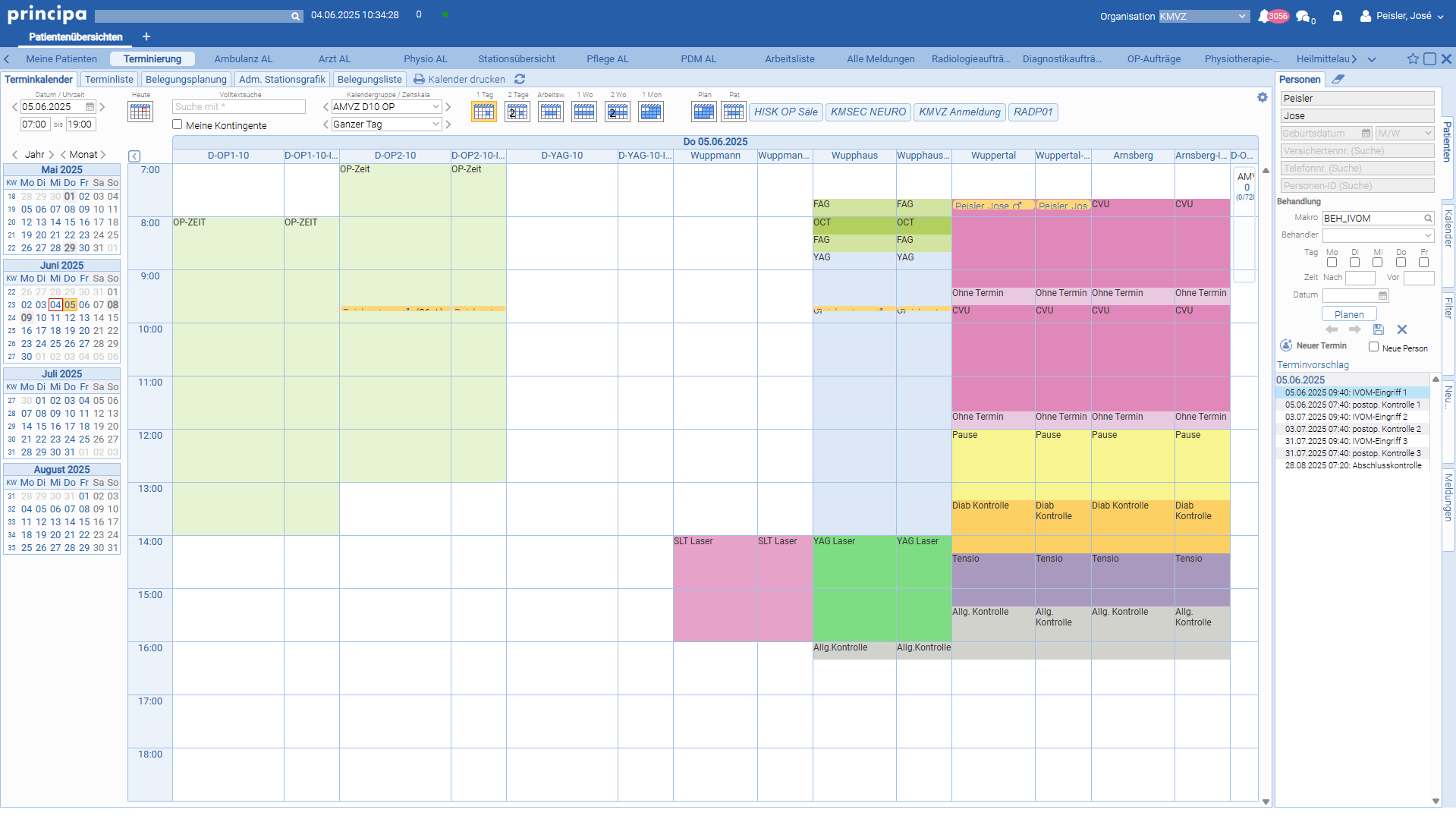Jump to today with the Heute calendar icon
This screenshot has height=819, width=1456.
coord(140,112)
